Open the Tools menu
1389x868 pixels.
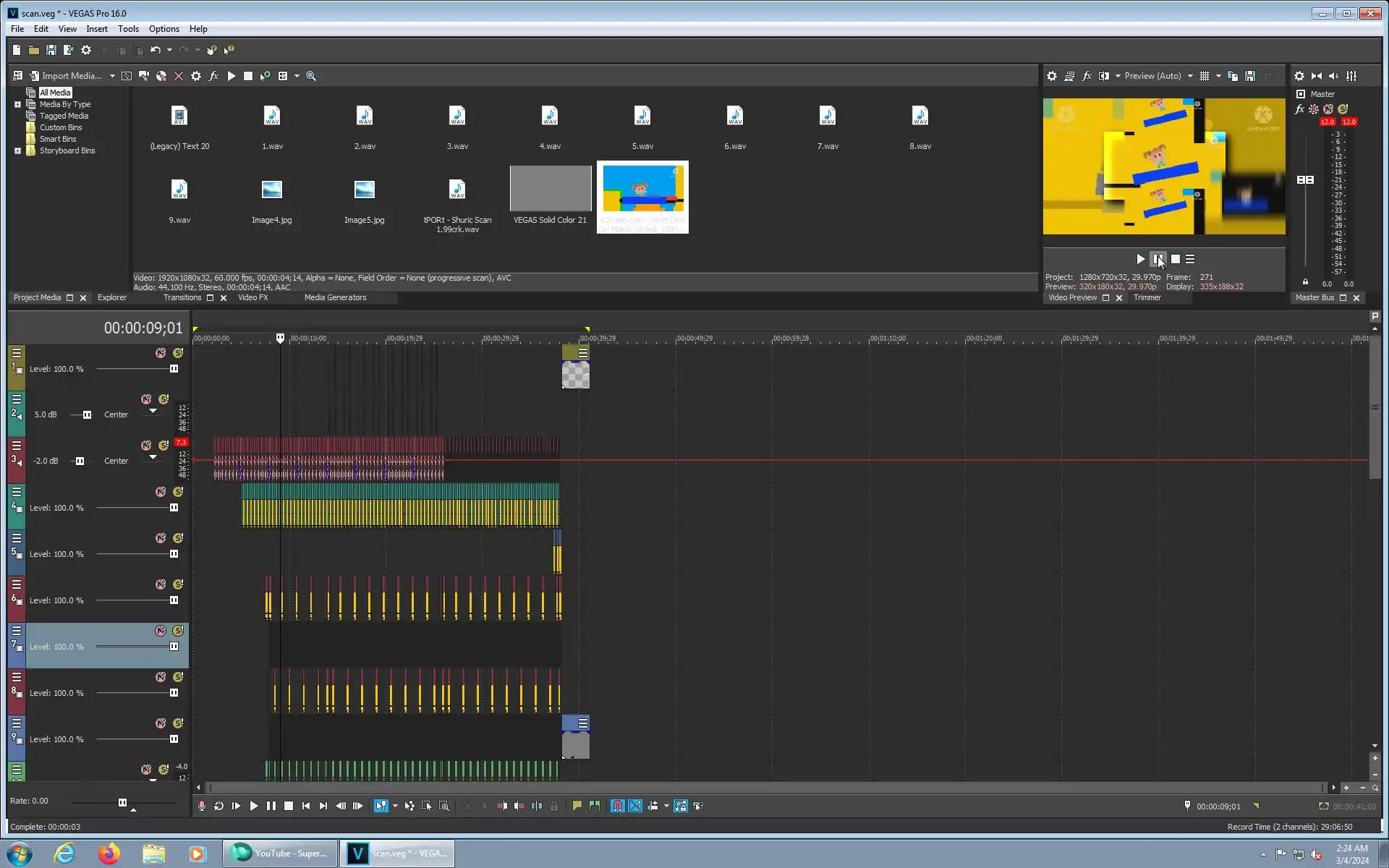(128, 29)
